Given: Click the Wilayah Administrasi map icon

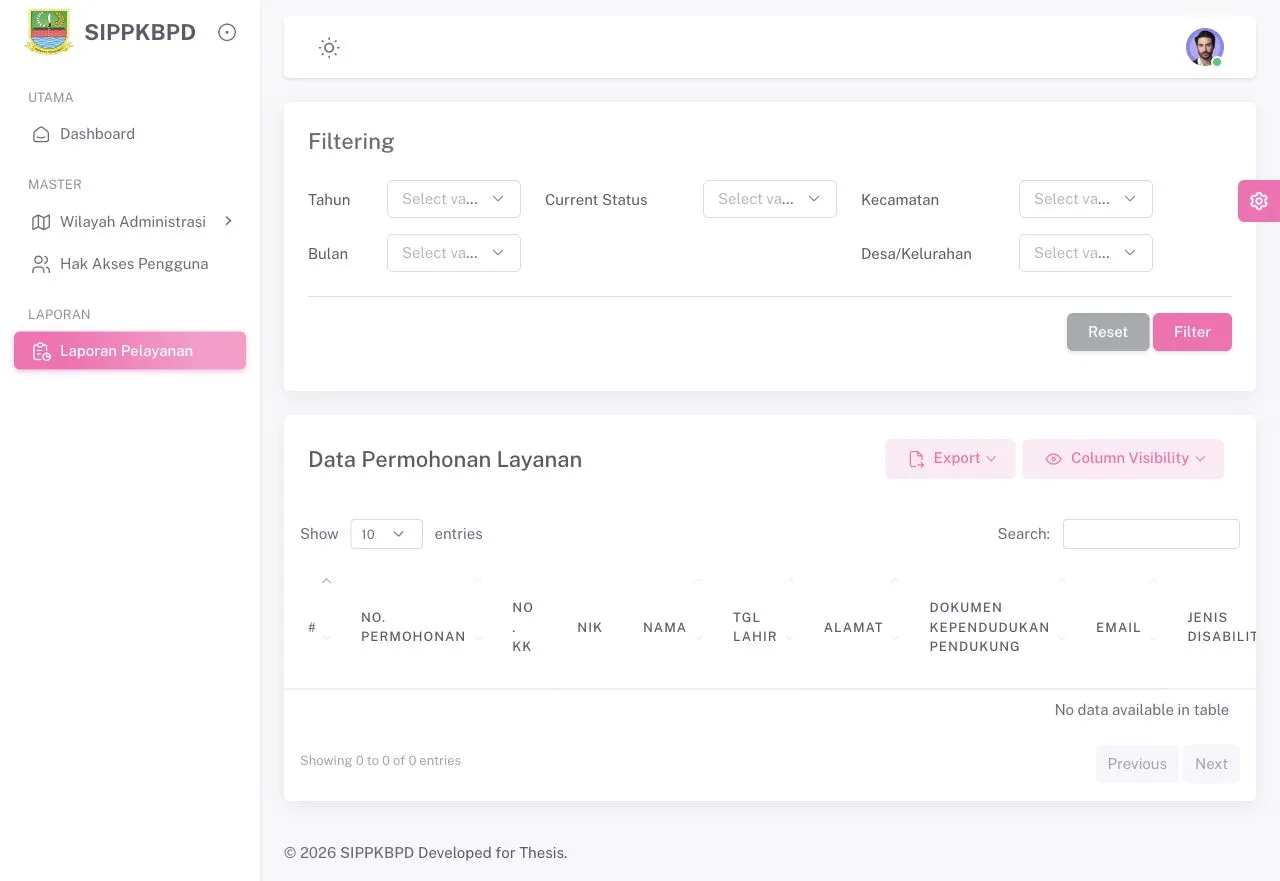Looking at the screenshot, I should 41,222.
